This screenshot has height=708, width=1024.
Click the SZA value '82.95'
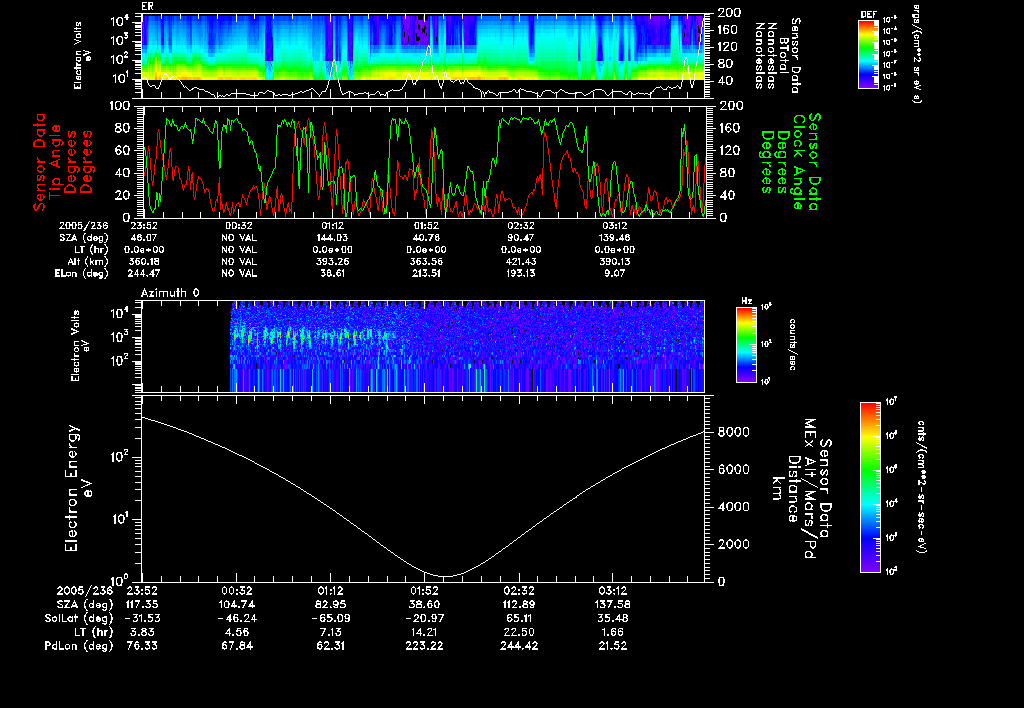[x=330, y=604]
